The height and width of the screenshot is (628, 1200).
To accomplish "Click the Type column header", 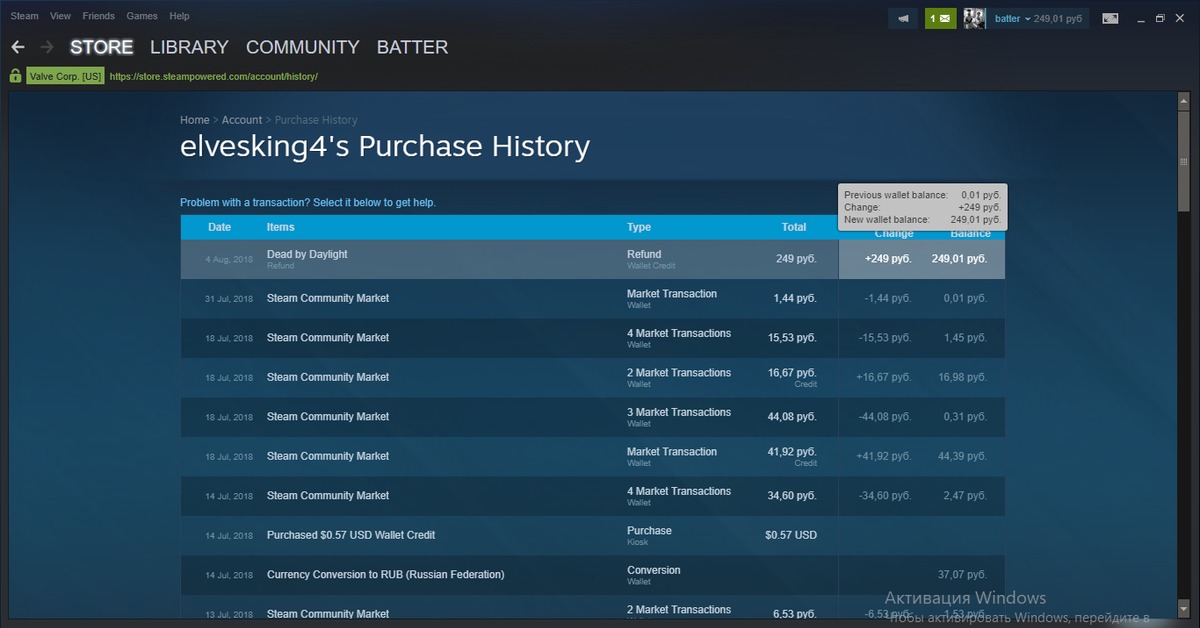I will point(639,227).
